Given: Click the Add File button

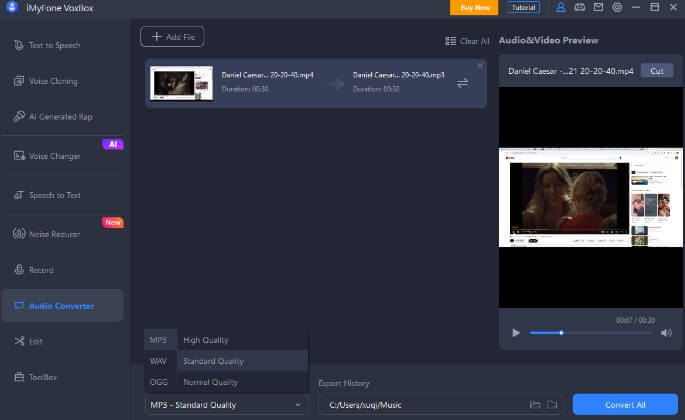Looking at the screenshot, I should tap(172, 37).
